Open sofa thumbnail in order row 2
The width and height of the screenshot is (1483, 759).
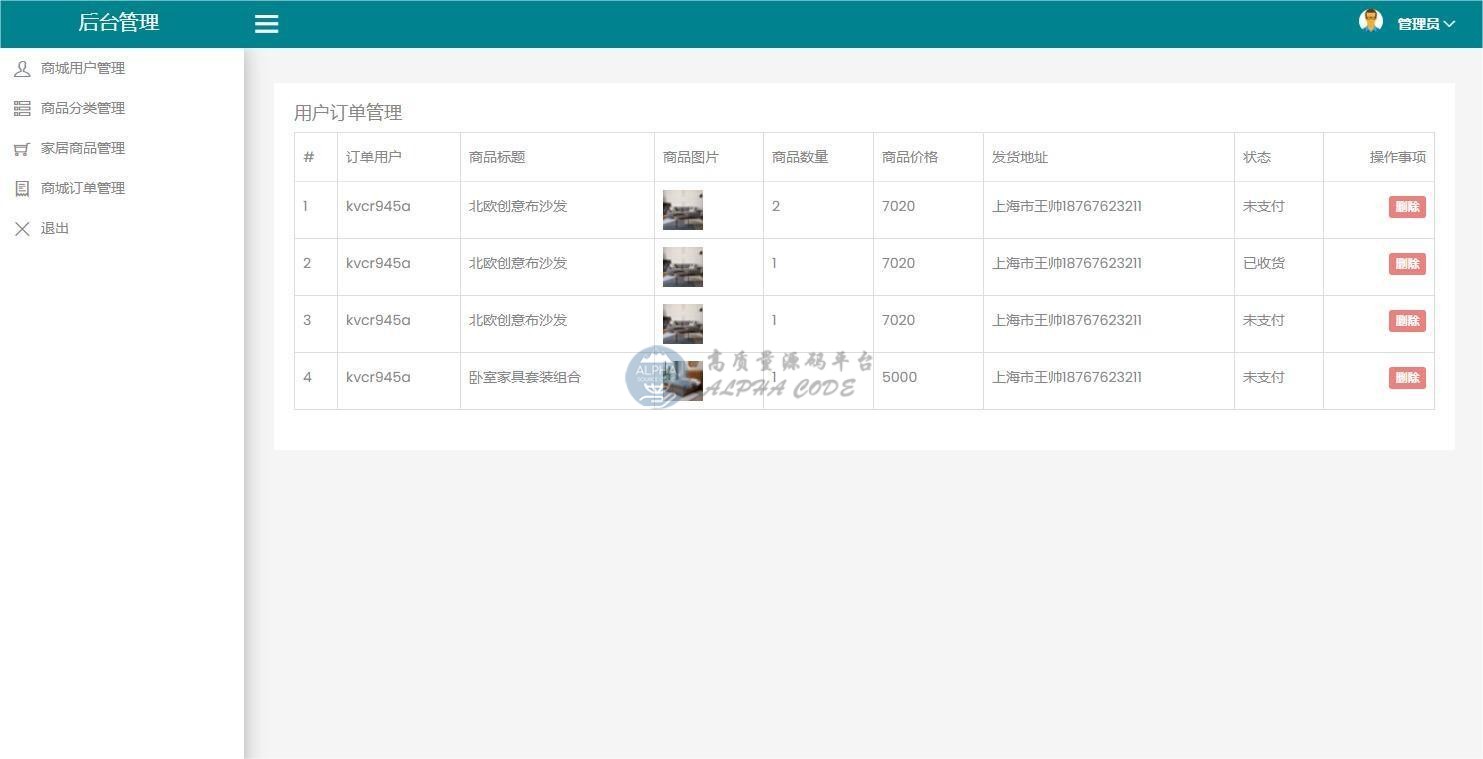(x=683, y=267)
